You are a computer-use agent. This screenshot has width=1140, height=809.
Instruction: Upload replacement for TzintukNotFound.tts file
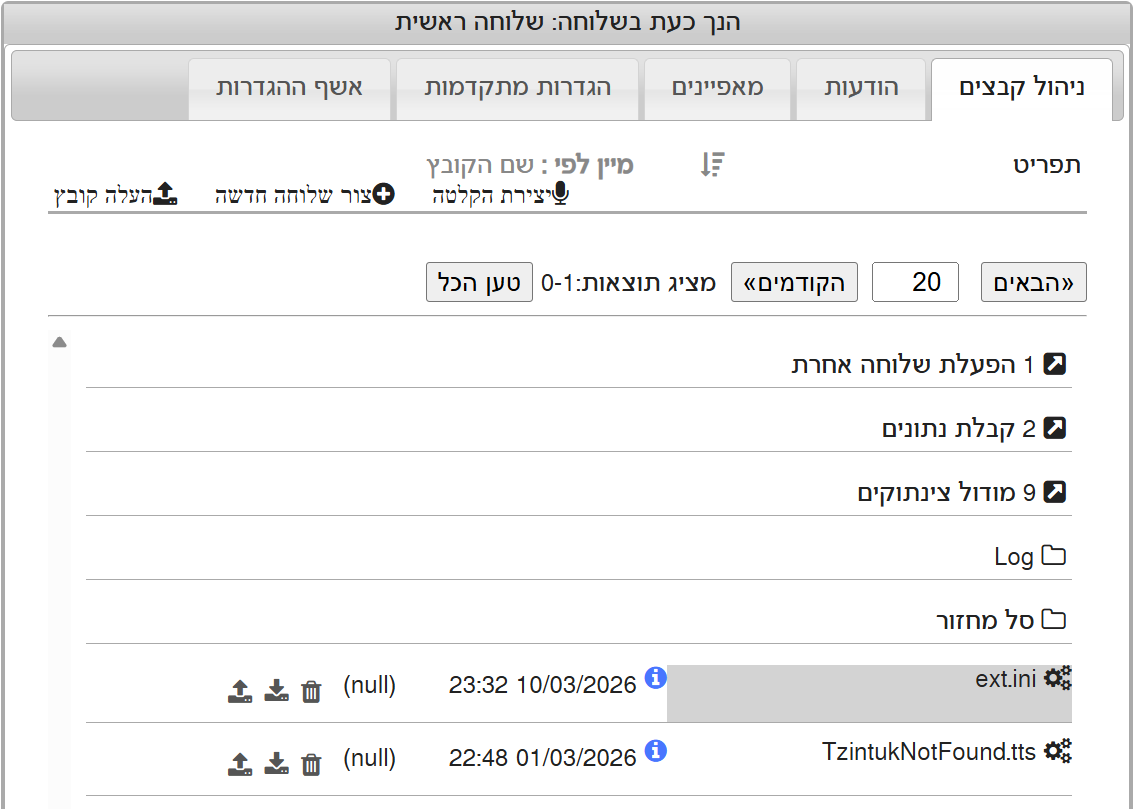240,765
